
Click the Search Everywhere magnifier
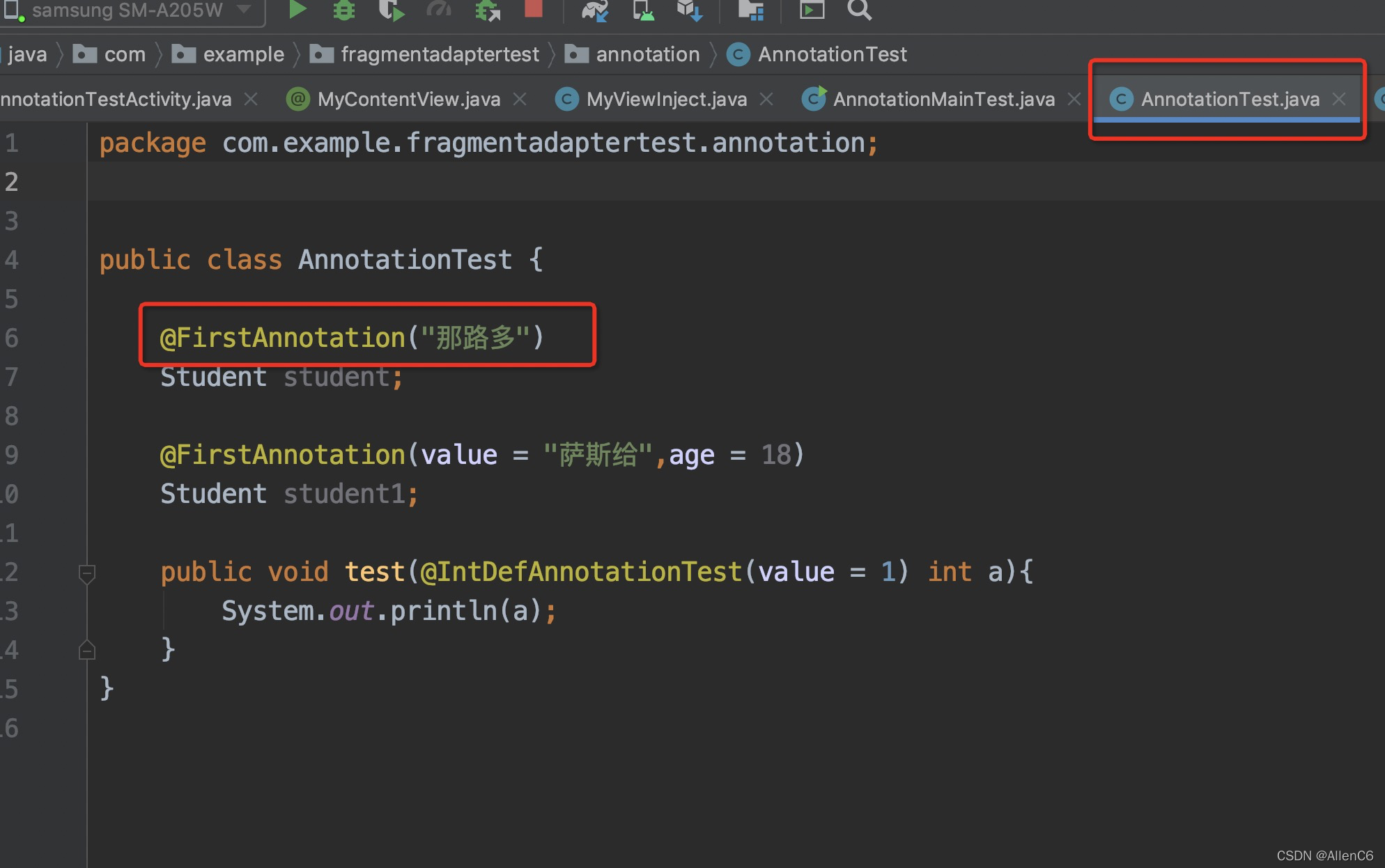(x=860, y=9)
